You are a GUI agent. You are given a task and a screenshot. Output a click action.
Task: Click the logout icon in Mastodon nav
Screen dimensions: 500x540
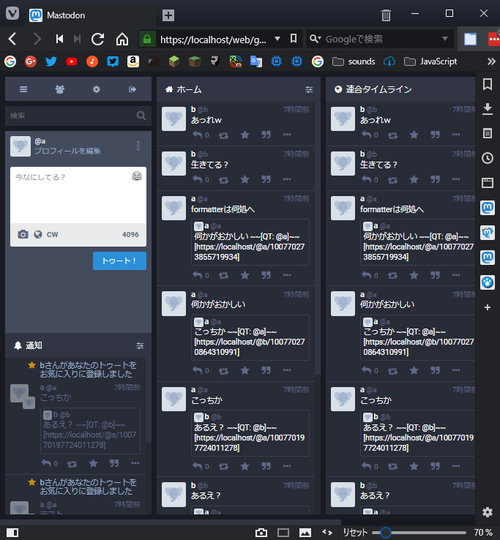point(132,90)
